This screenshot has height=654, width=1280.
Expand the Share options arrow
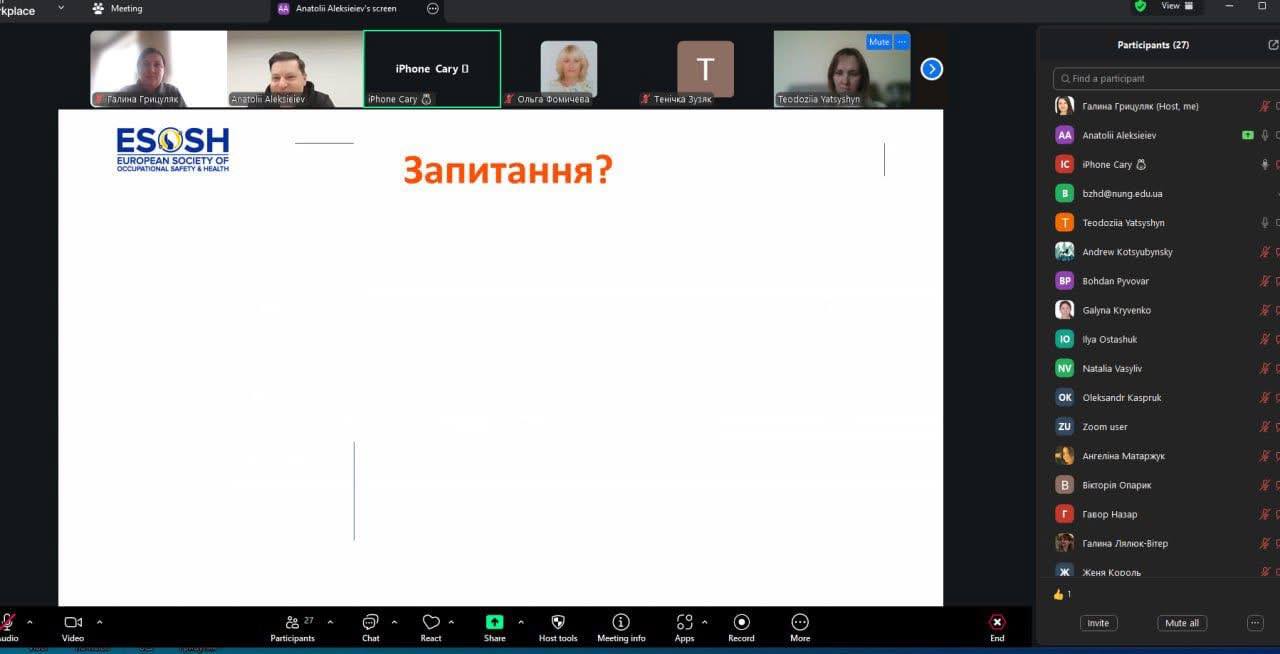pos(520,622)
